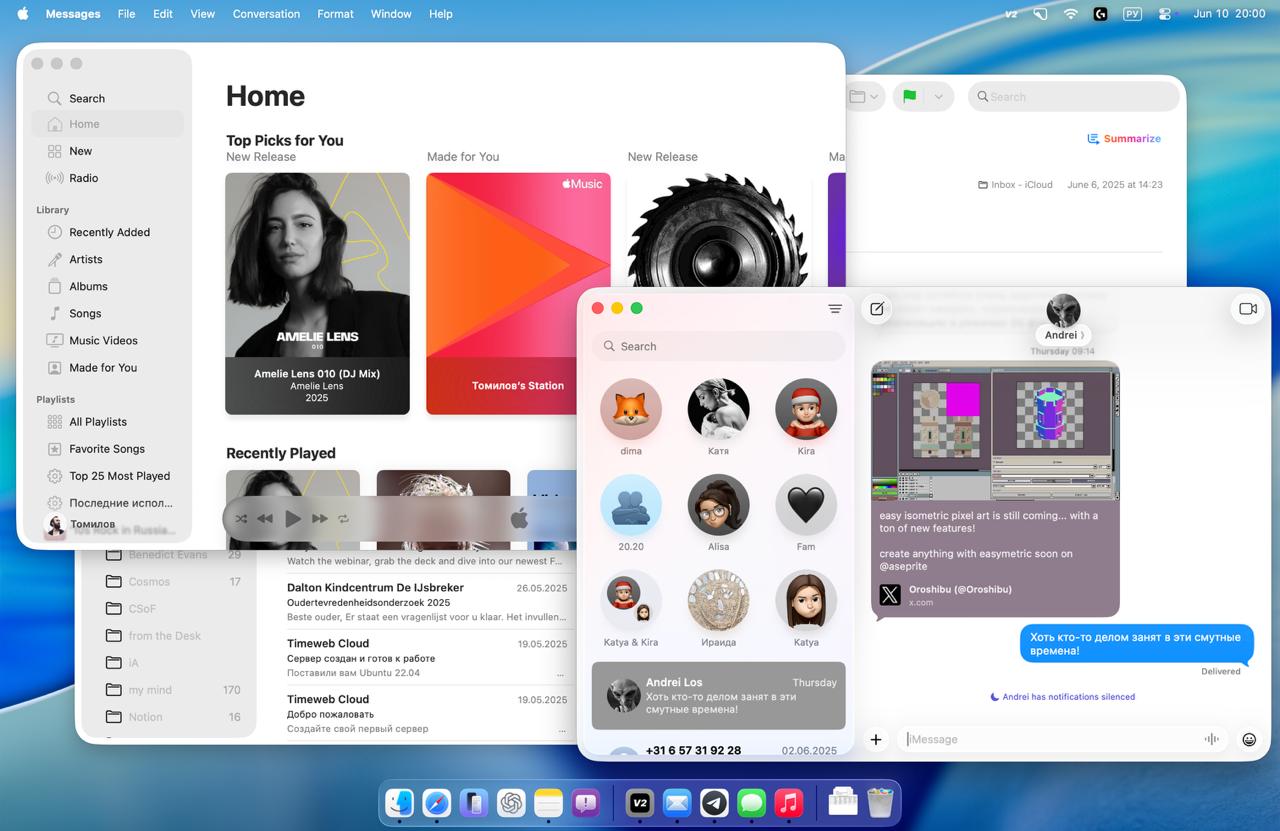Open the 20.20 pinned group conversation
This screenshot has height=831, width=1280.
coord(631,513)
